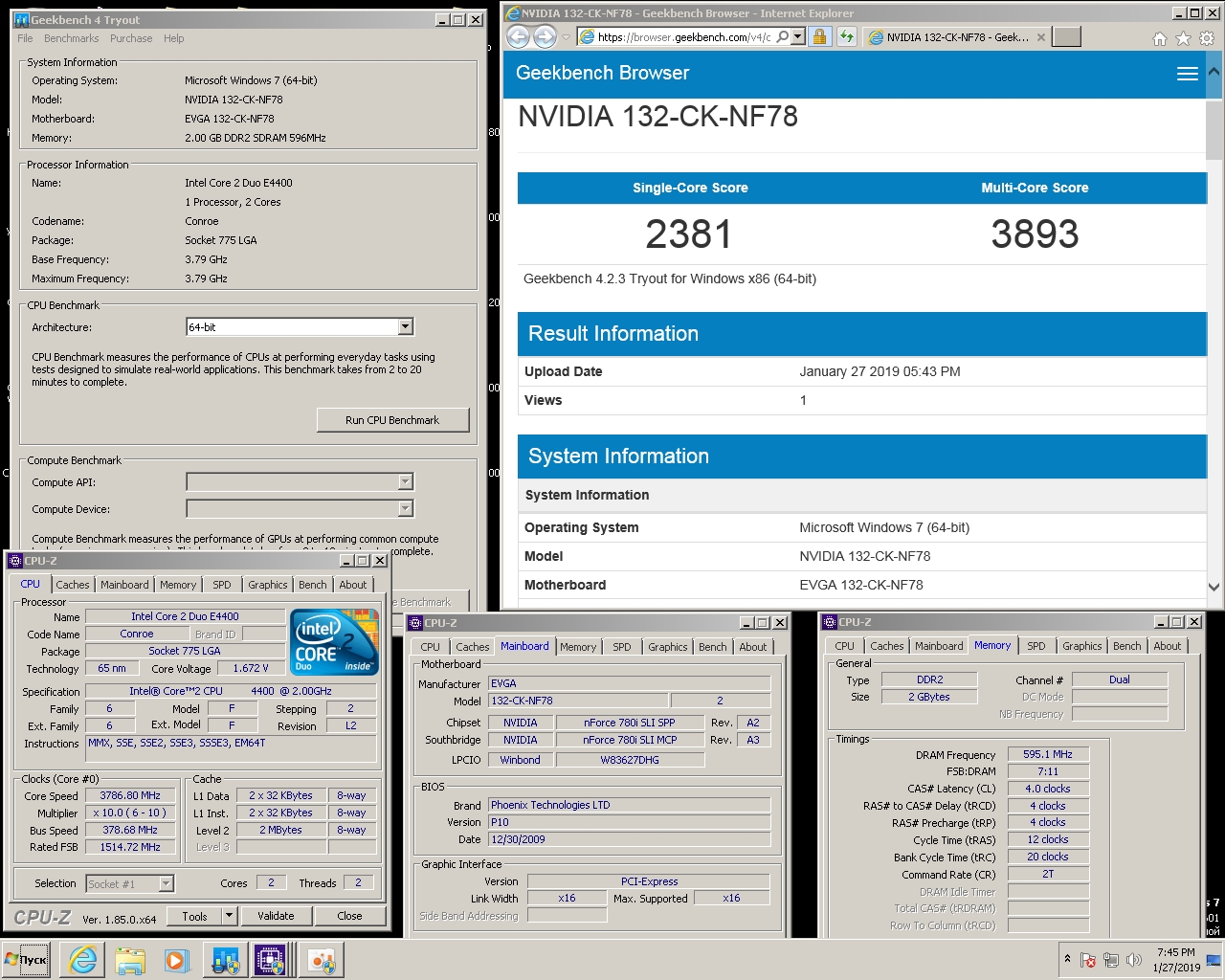Image resolution: width=1225 pixels, height=980 pixels.
Task: Open Internet Explorer from the taskbar
Action: pyautogui.click(x=83, y=960)
